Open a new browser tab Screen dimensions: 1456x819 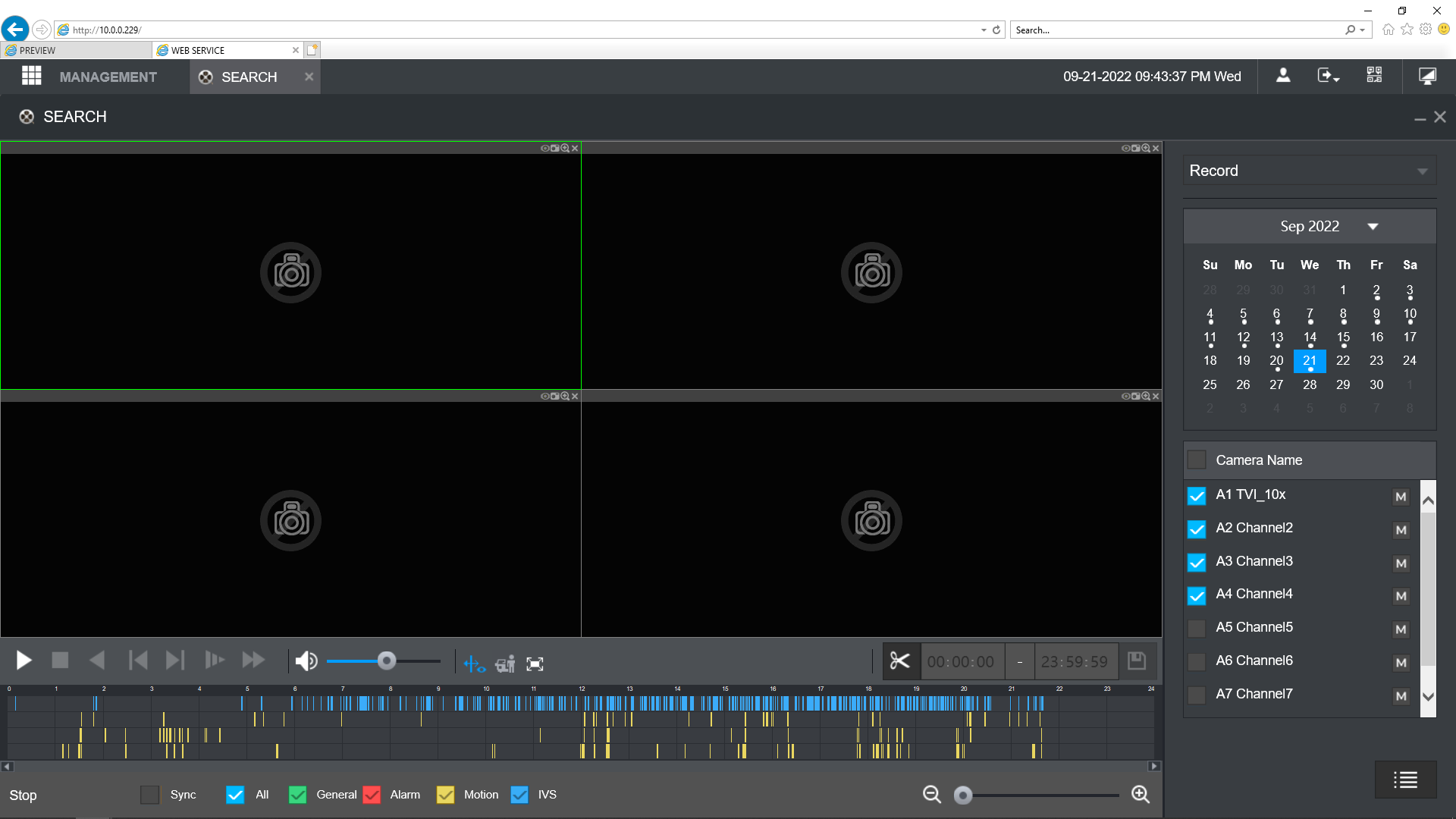pos(312,50)
